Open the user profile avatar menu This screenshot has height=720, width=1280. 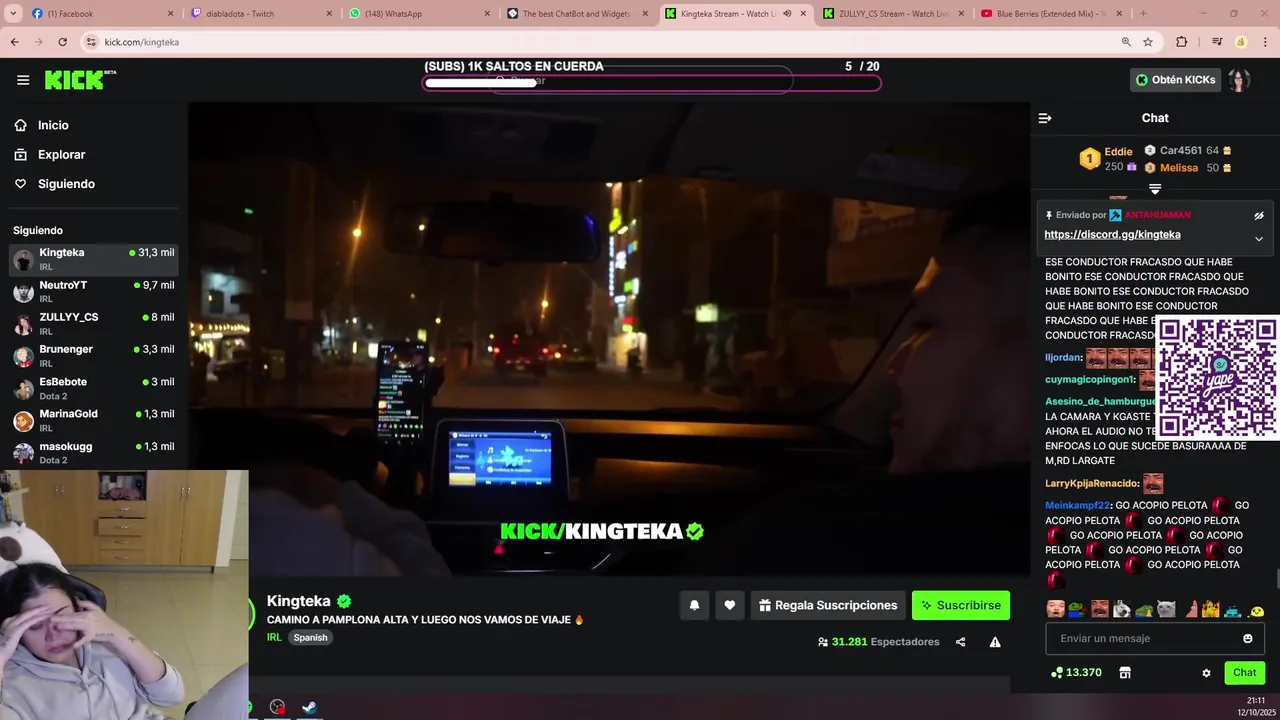click(1239, 80)
